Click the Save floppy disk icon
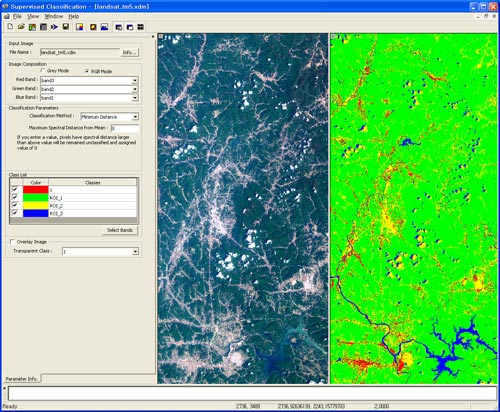 pyautogui.click(x=66, y=27)
